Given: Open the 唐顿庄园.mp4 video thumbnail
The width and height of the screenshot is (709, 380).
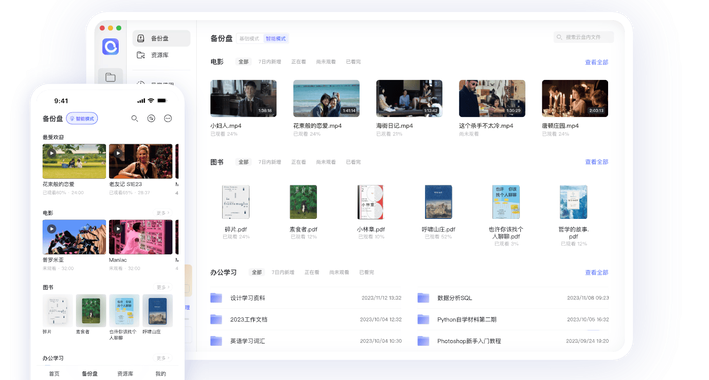Looking at the screenshot, I should point(575,99).
